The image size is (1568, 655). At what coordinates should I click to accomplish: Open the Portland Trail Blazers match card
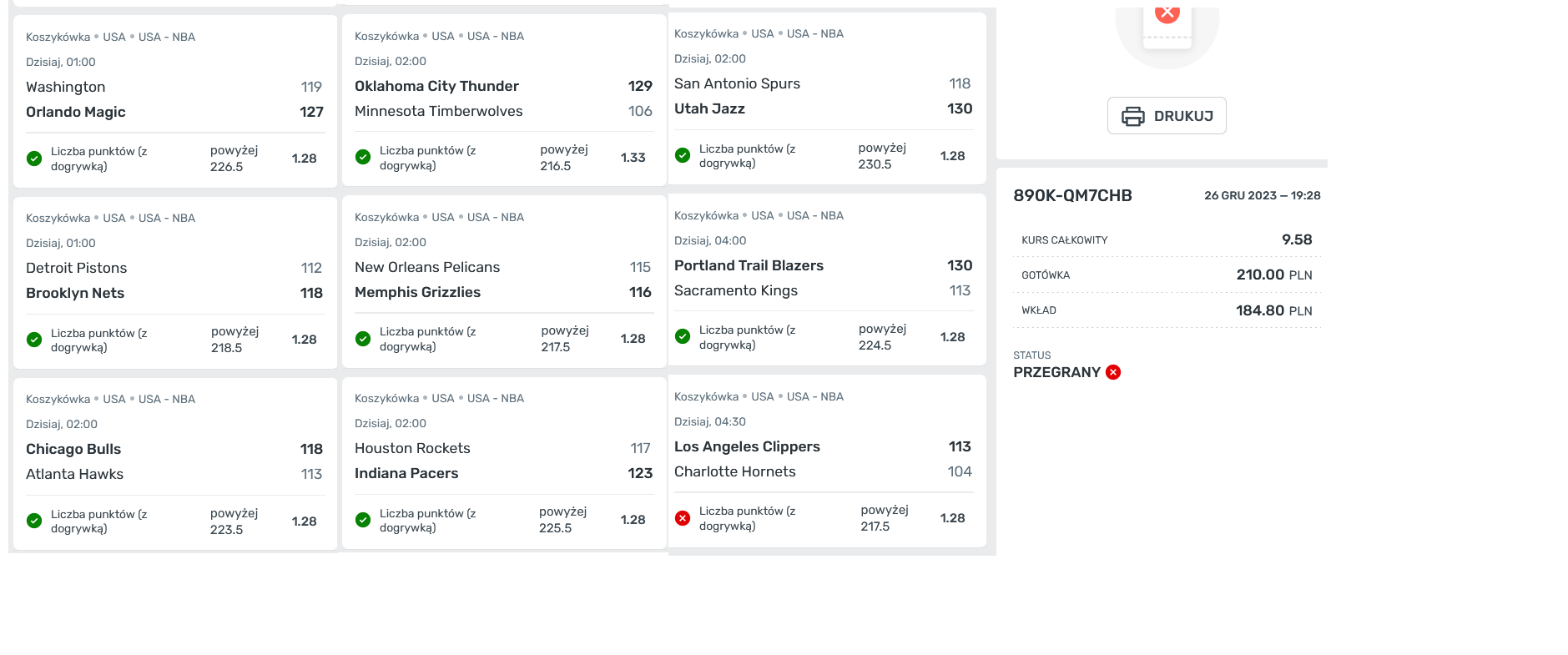click(827, 280)
